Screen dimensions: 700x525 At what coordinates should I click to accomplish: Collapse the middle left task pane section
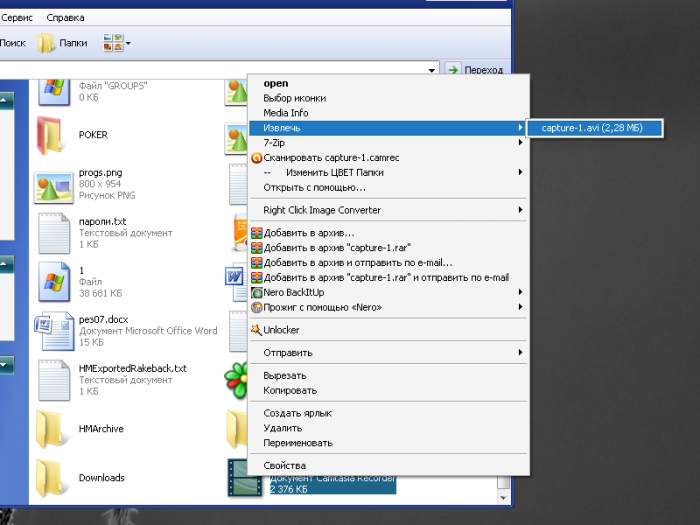pyautogui.click(x=5, y=264)
